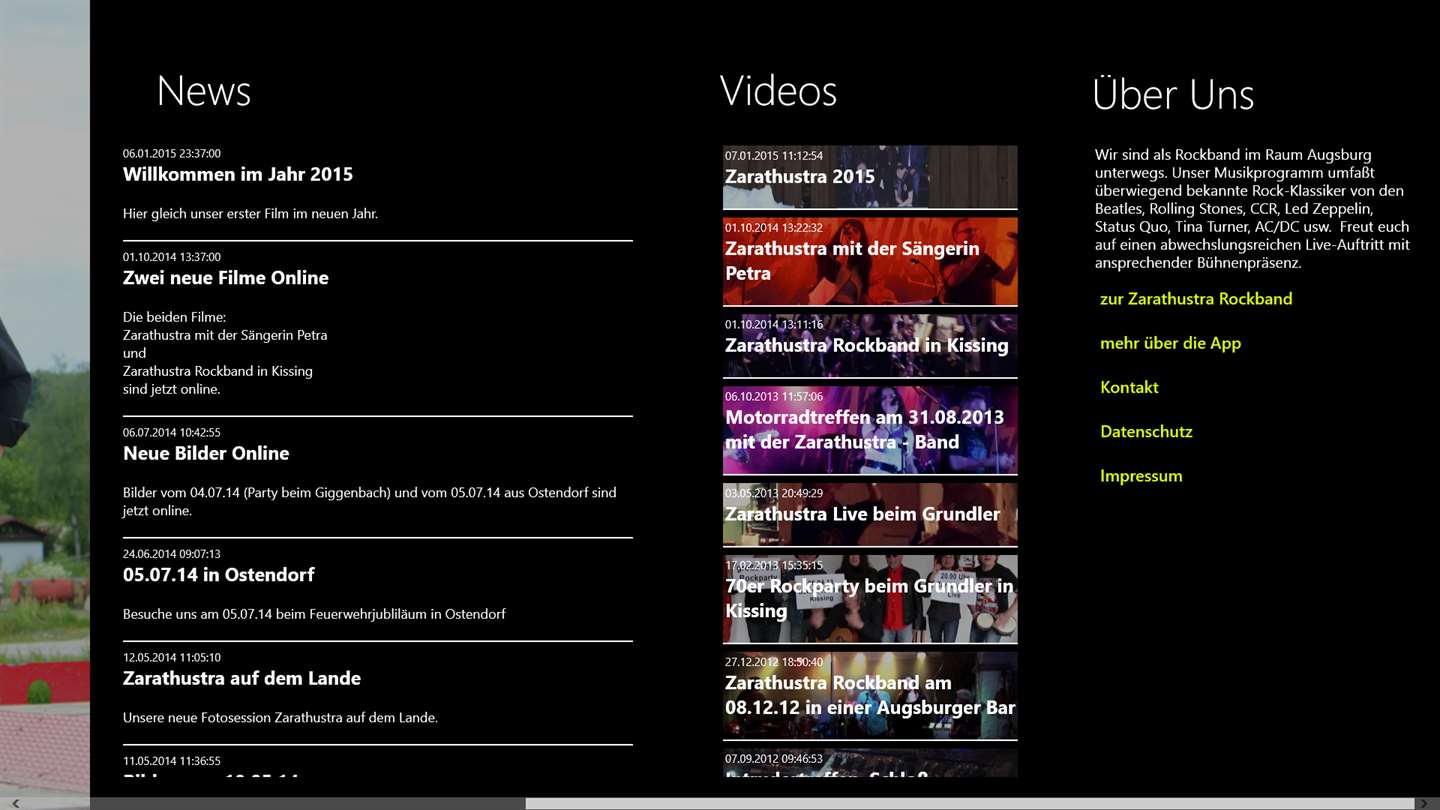This screenshot has width=1440, height=810.
Task: Open the 'Zarathustra Rockband in Kissing' video thumbnail
Action: coord(870,346)
